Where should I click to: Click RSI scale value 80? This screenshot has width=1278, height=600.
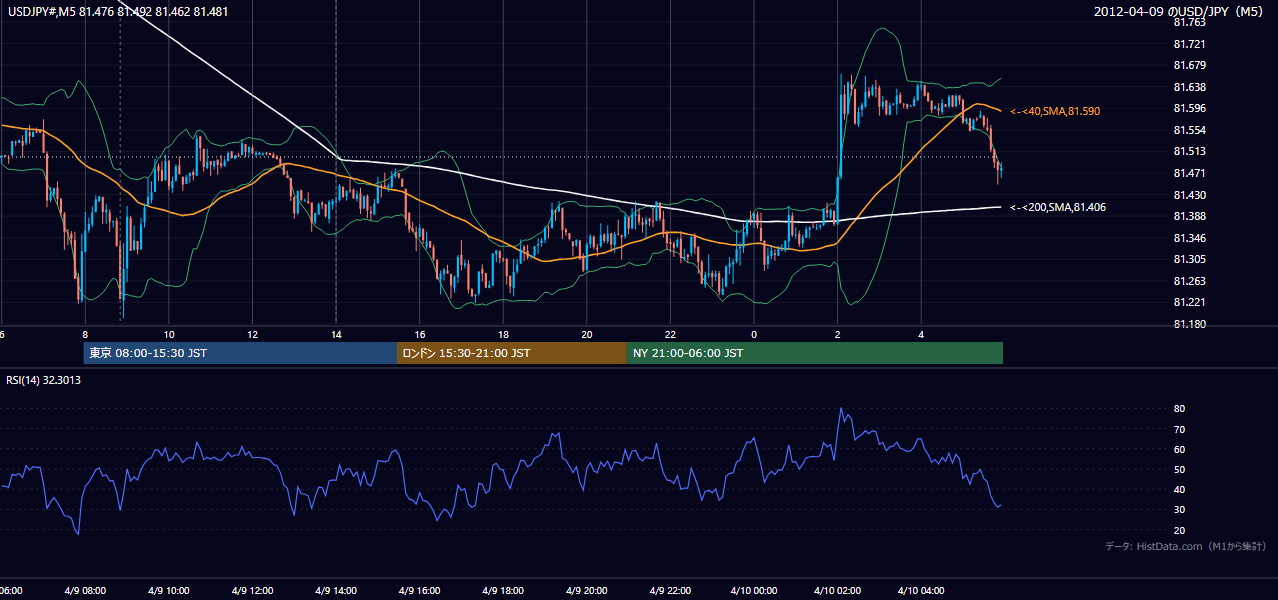click(x=1180, y=409)
